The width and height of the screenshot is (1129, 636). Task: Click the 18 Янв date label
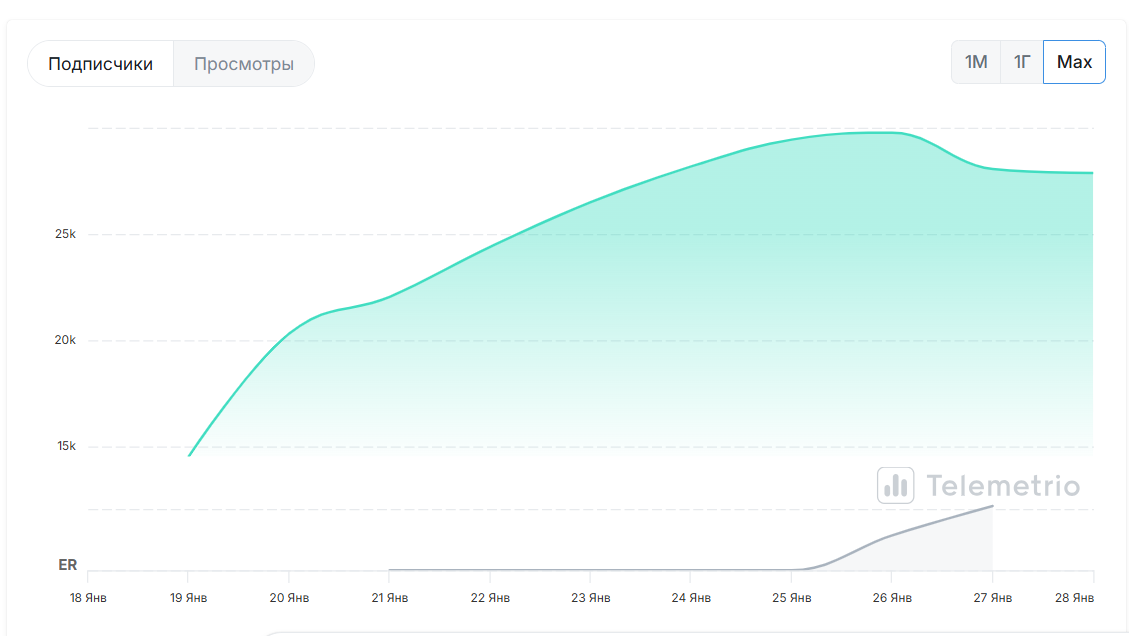click(88, 598)
